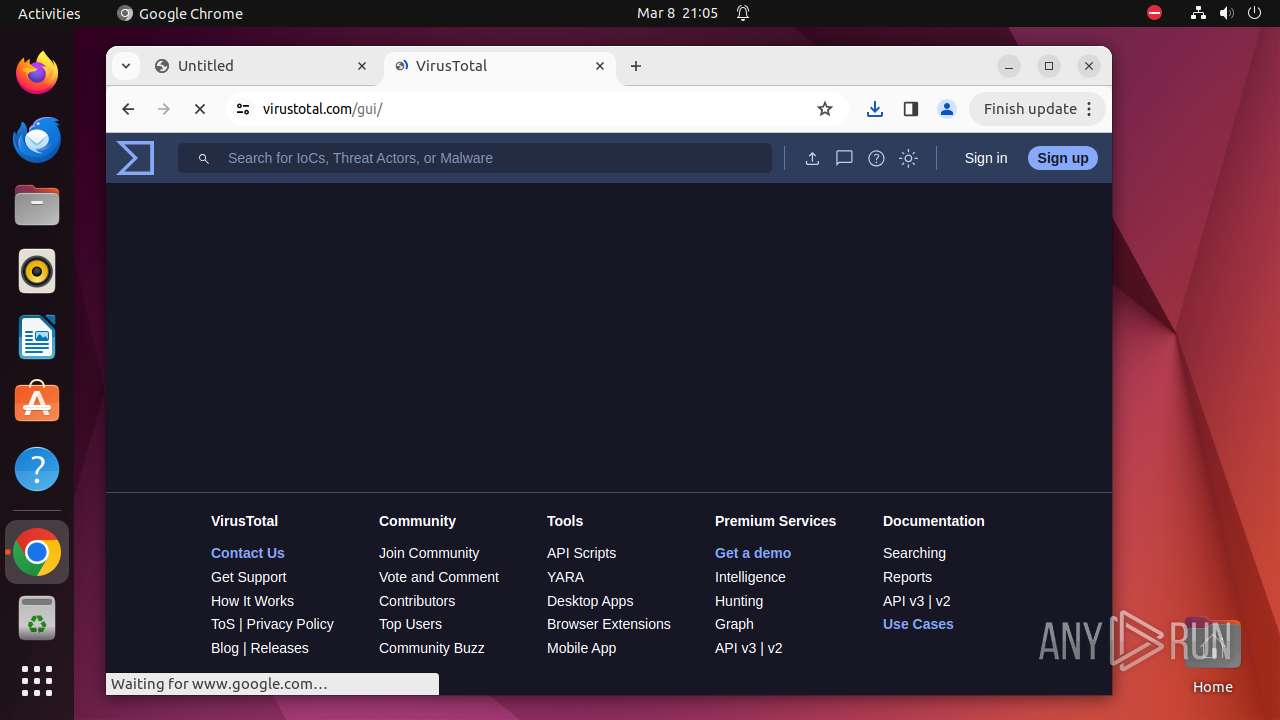The height and width of the screenshot is (720, 1280).
Task: Open Browser Extensions link
Action: pyautogui.click(x=609, y=624)
